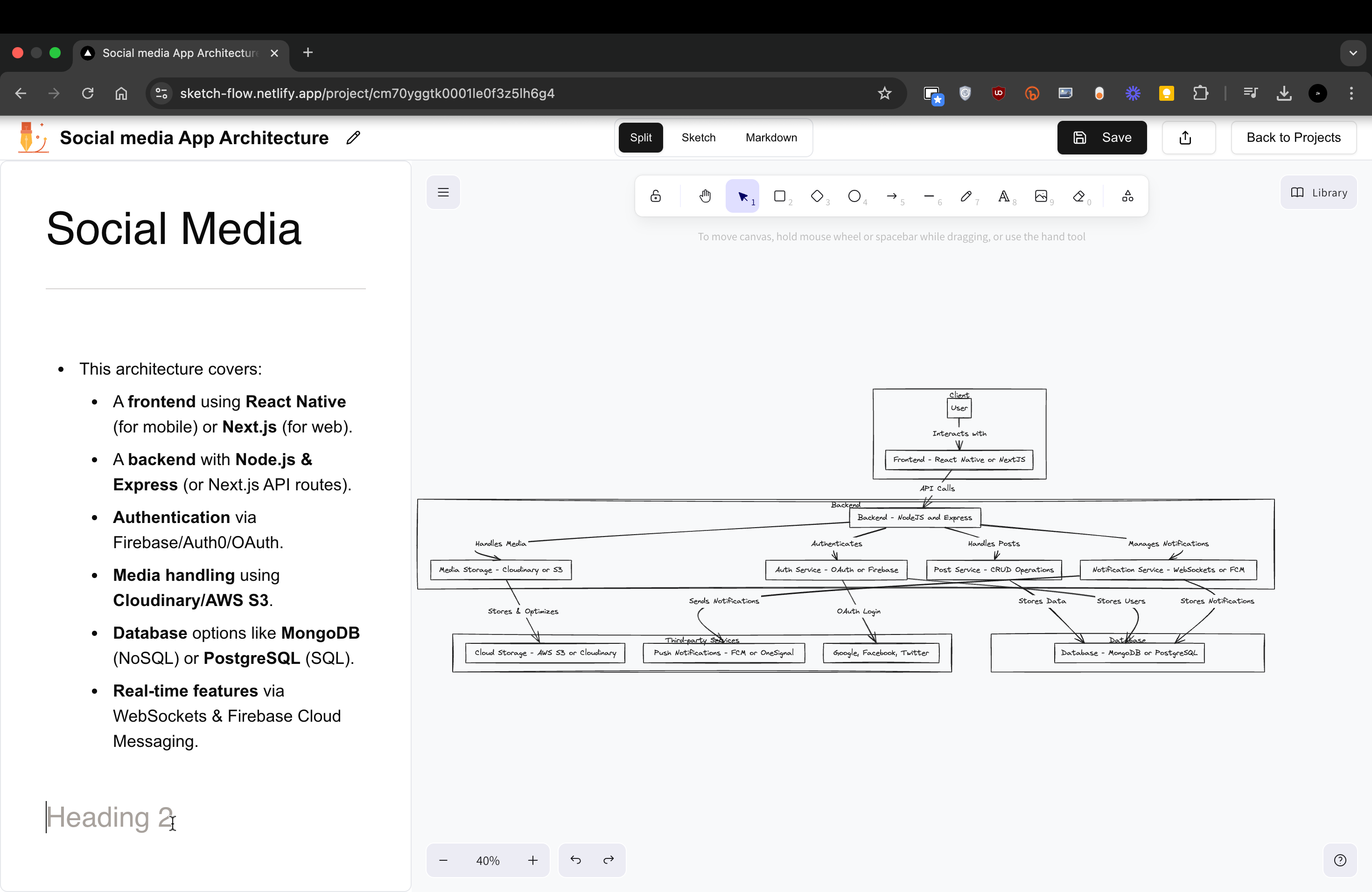Screen dimensions: 1372x892
Task: Click the Social Media heading text
Action: (174, 228)
